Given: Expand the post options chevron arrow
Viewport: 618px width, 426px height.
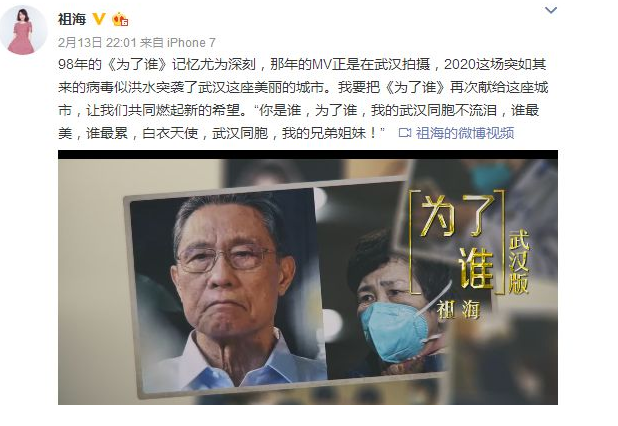Looking at the screenshot, I should 551,10.
